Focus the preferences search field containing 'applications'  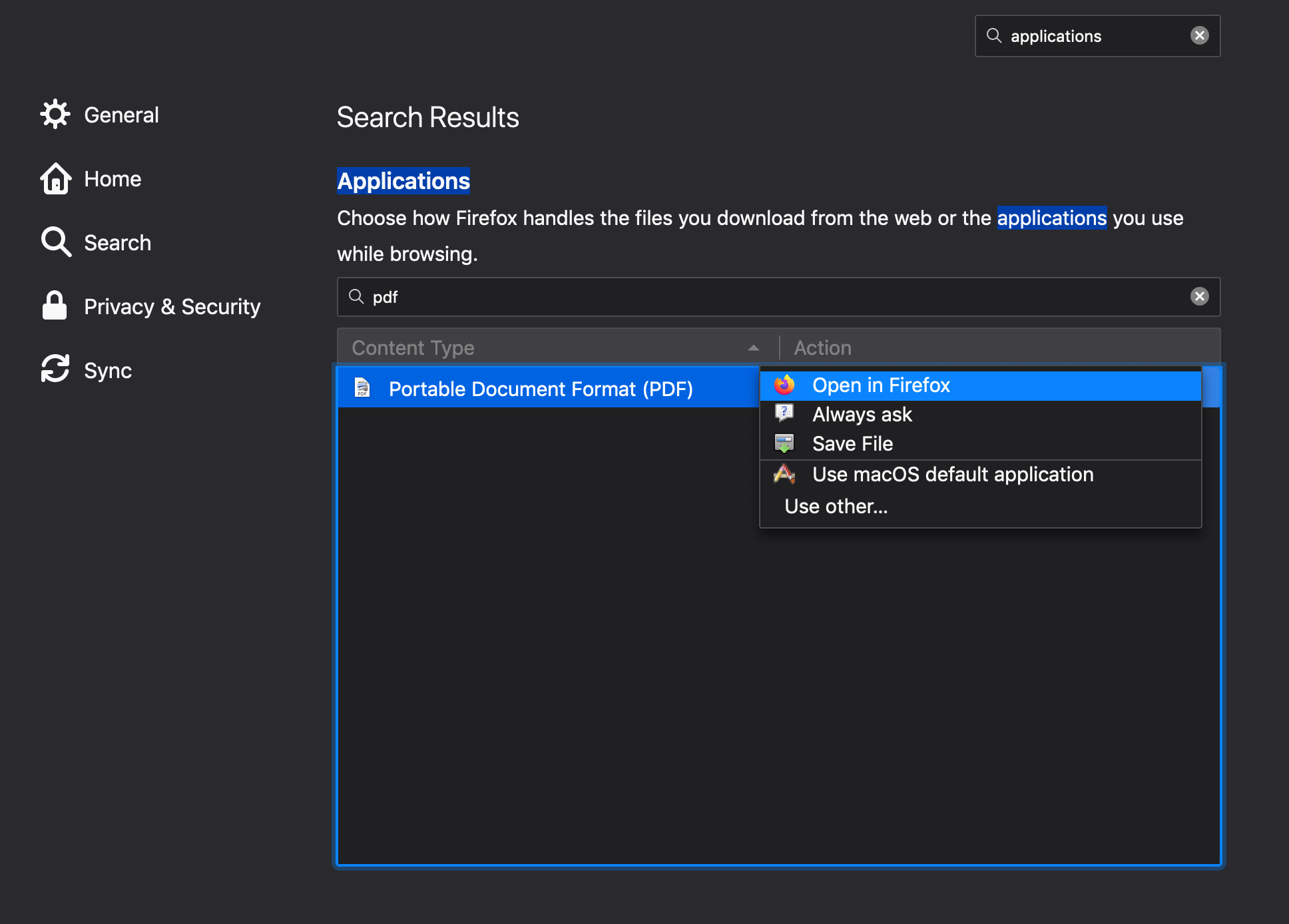(x=1097, y=36)
